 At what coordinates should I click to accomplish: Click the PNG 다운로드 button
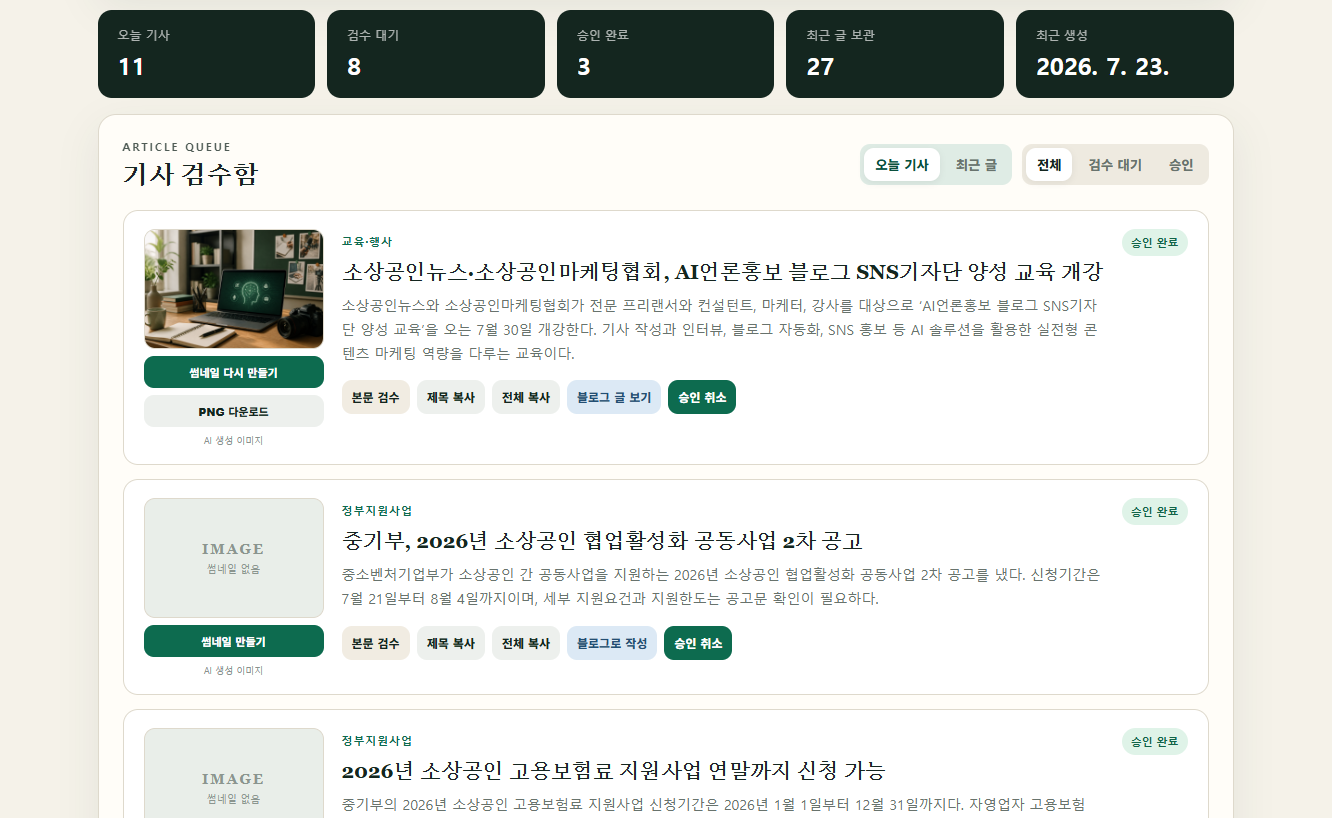click(x=234, y=411)
